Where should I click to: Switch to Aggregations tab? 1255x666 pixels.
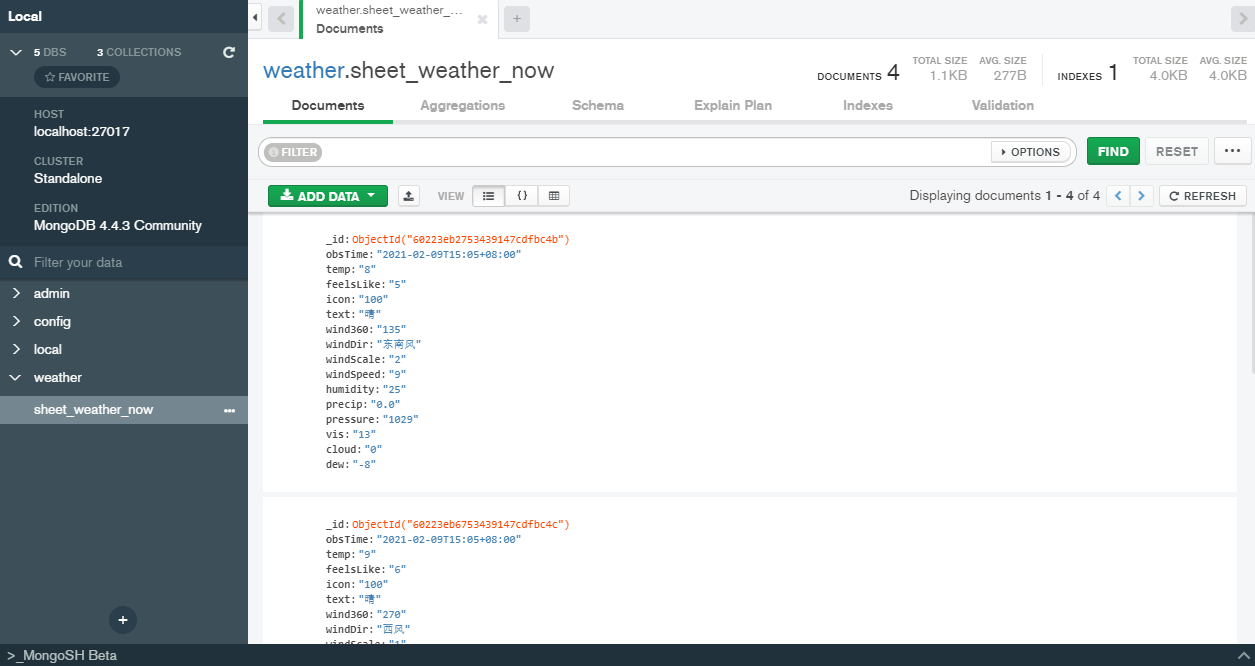point(462,105)
